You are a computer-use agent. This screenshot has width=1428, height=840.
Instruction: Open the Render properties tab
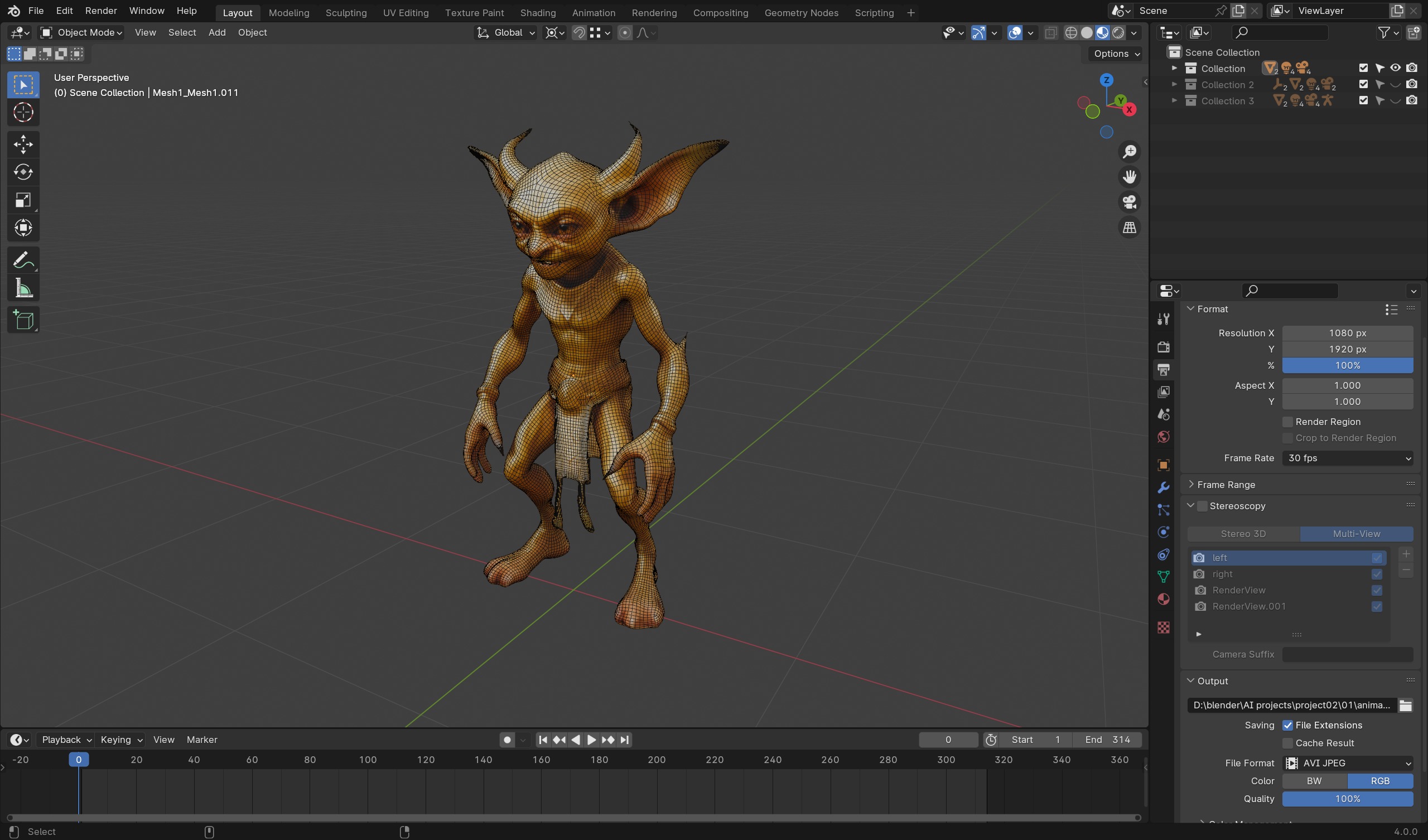tap(1164, 347)
